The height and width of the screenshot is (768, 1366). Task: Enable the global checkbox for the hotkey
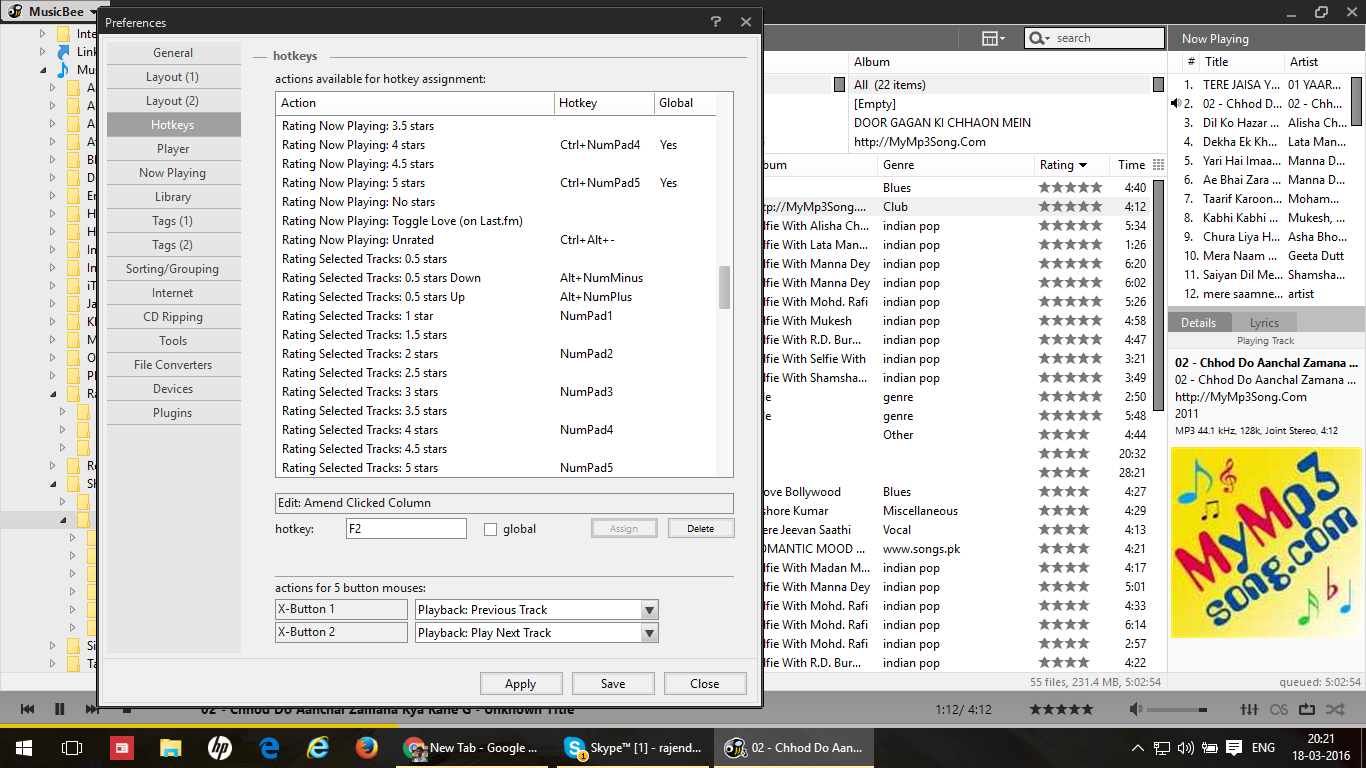489,529
